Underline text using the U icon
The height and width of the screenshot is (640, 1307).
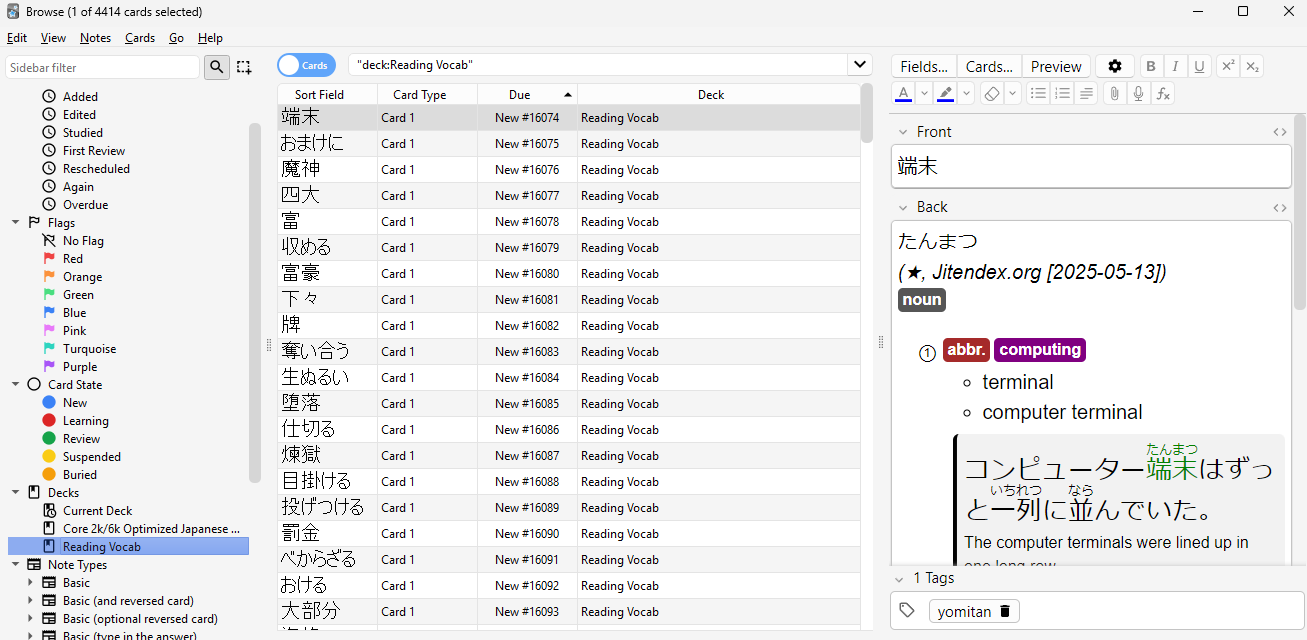[x=1199, y=66]
